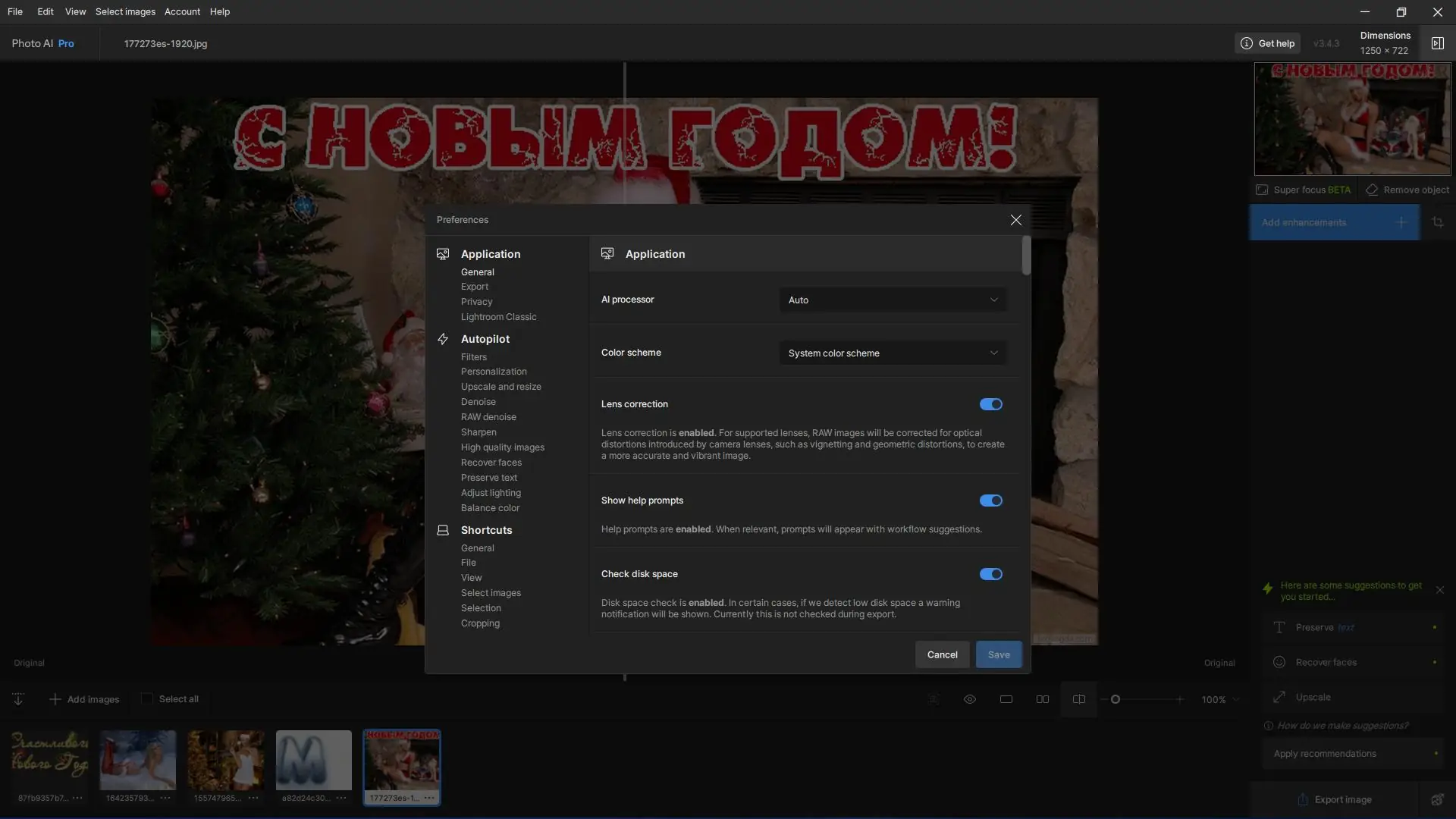The height and width of the screenshot is (819, 1456).
Task: Open the AI processor dropdown
Action: (x=893, y=300)
